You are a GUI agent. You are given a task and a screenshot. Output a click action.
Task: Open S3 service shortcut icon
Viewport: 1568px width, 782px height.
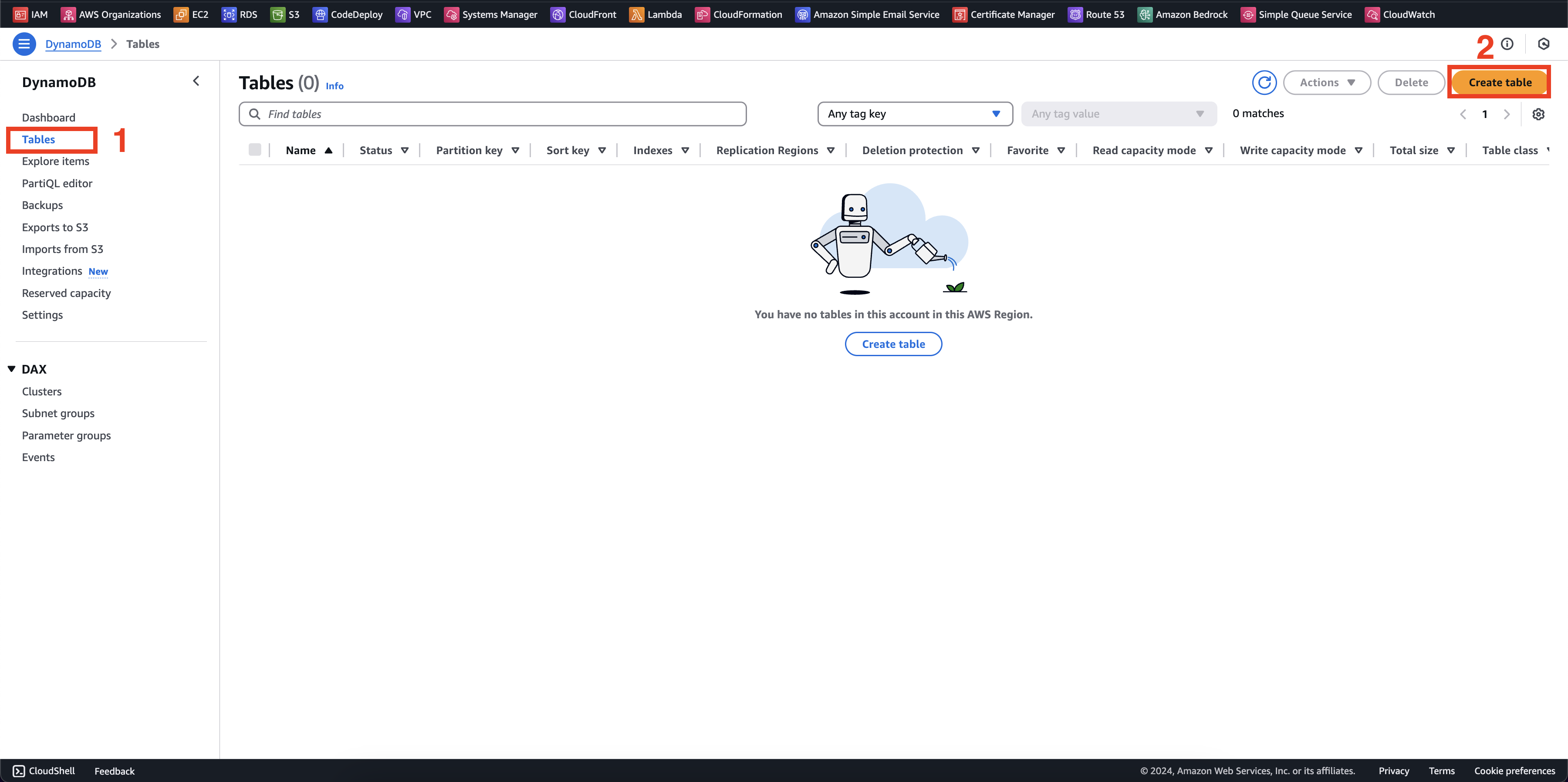(277, 14)
